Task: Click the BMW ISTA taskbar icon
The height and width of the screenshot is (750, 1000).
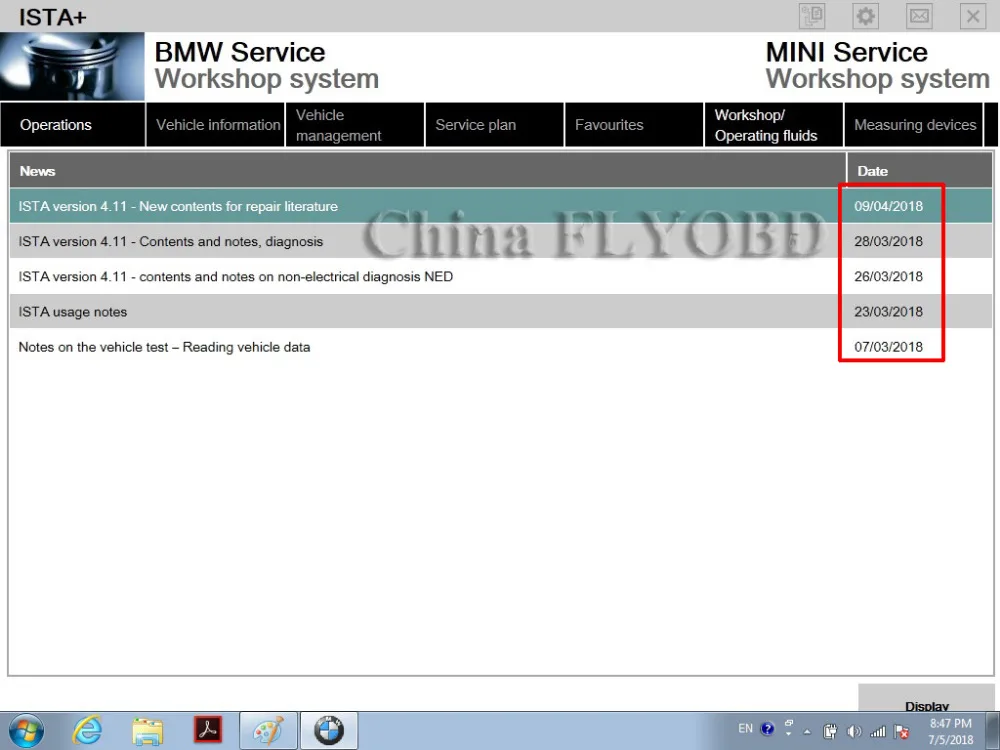Action: pos(328,731)
